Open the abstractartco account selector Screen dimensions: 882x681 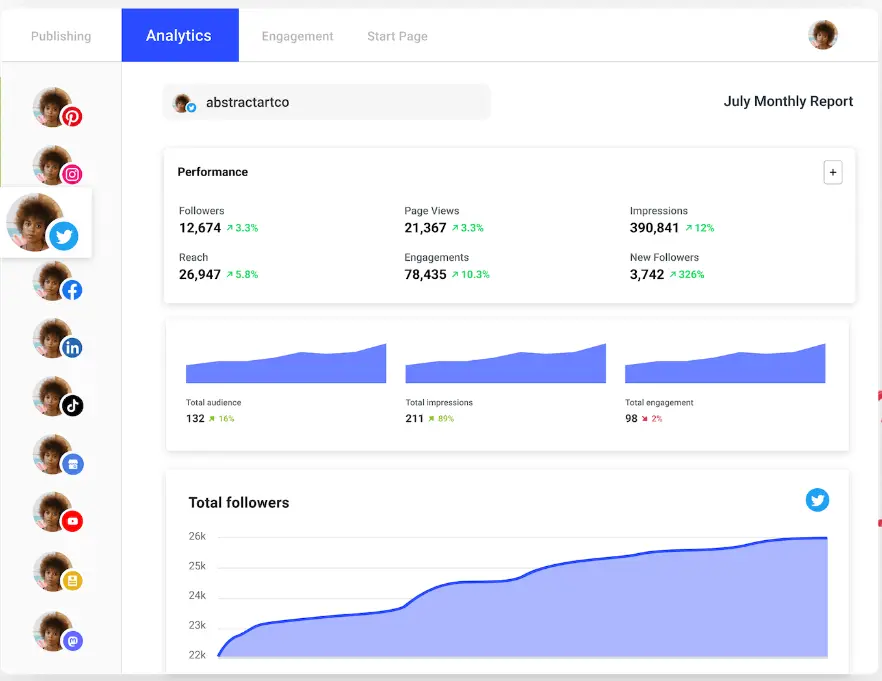(x=326, y=102)
